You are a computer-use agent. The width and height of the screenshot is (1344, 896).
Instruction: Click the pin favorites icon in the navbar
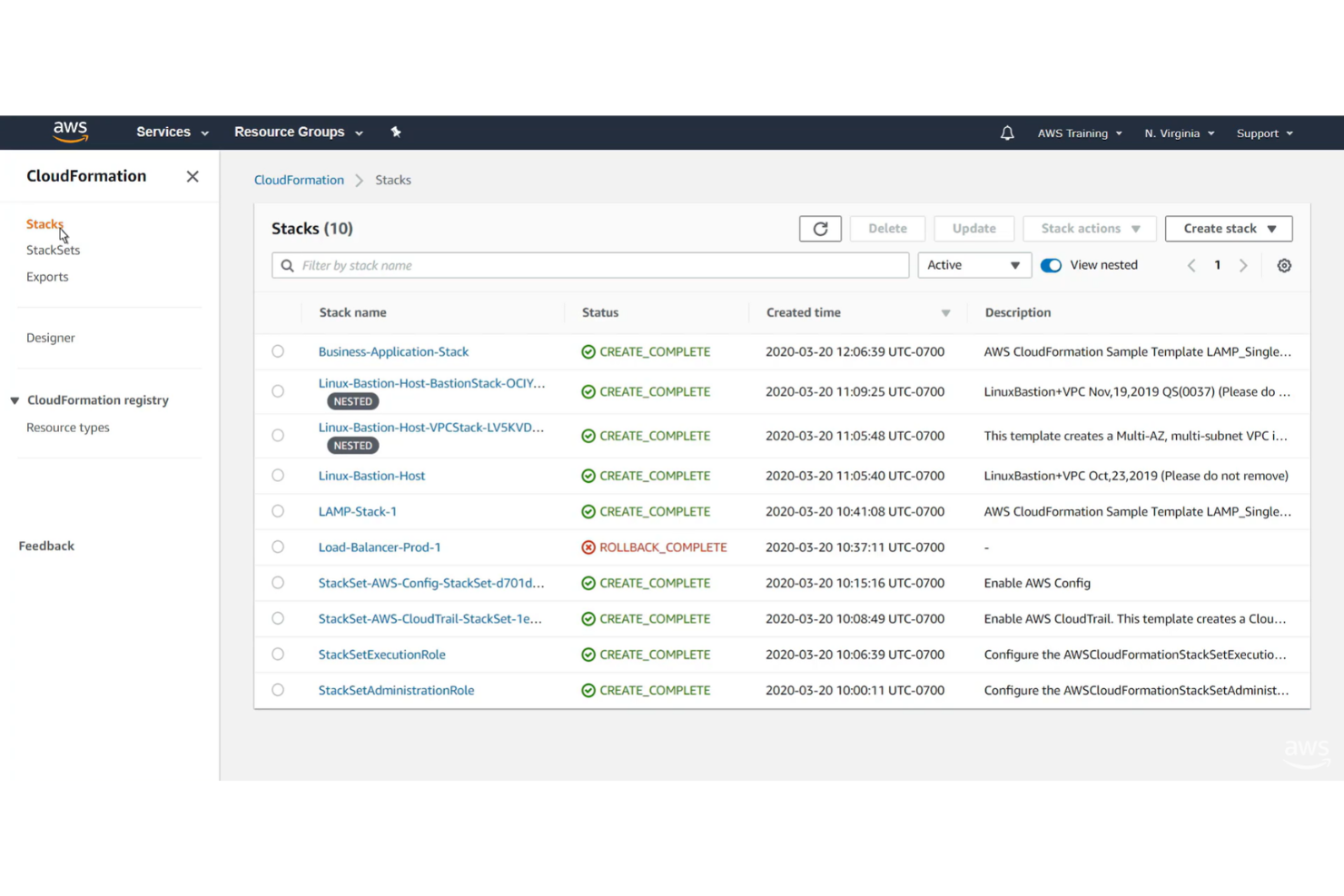tap(396, 132)
